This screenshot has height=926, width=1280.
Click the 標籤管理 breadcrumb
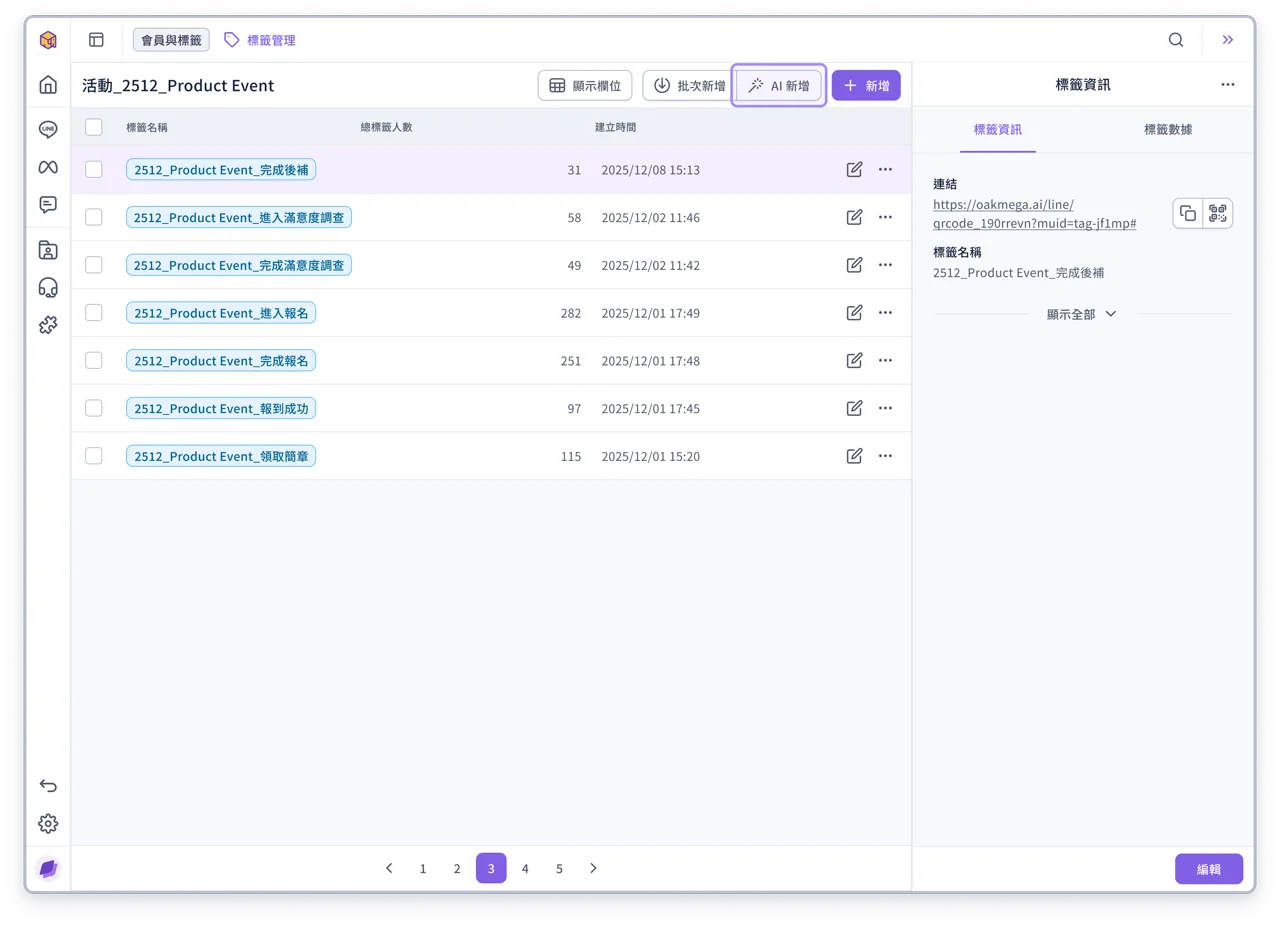(x=260, y=40)
